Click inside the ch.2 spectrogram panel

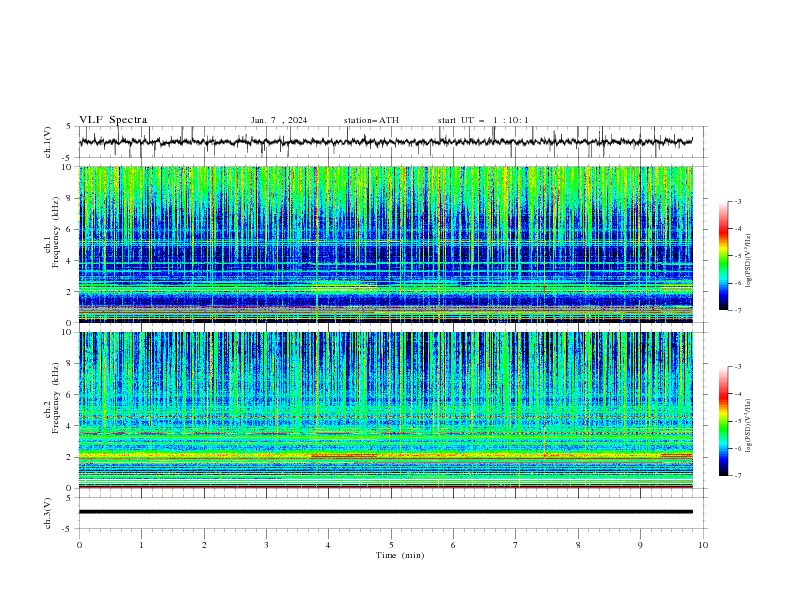point(385,410)
